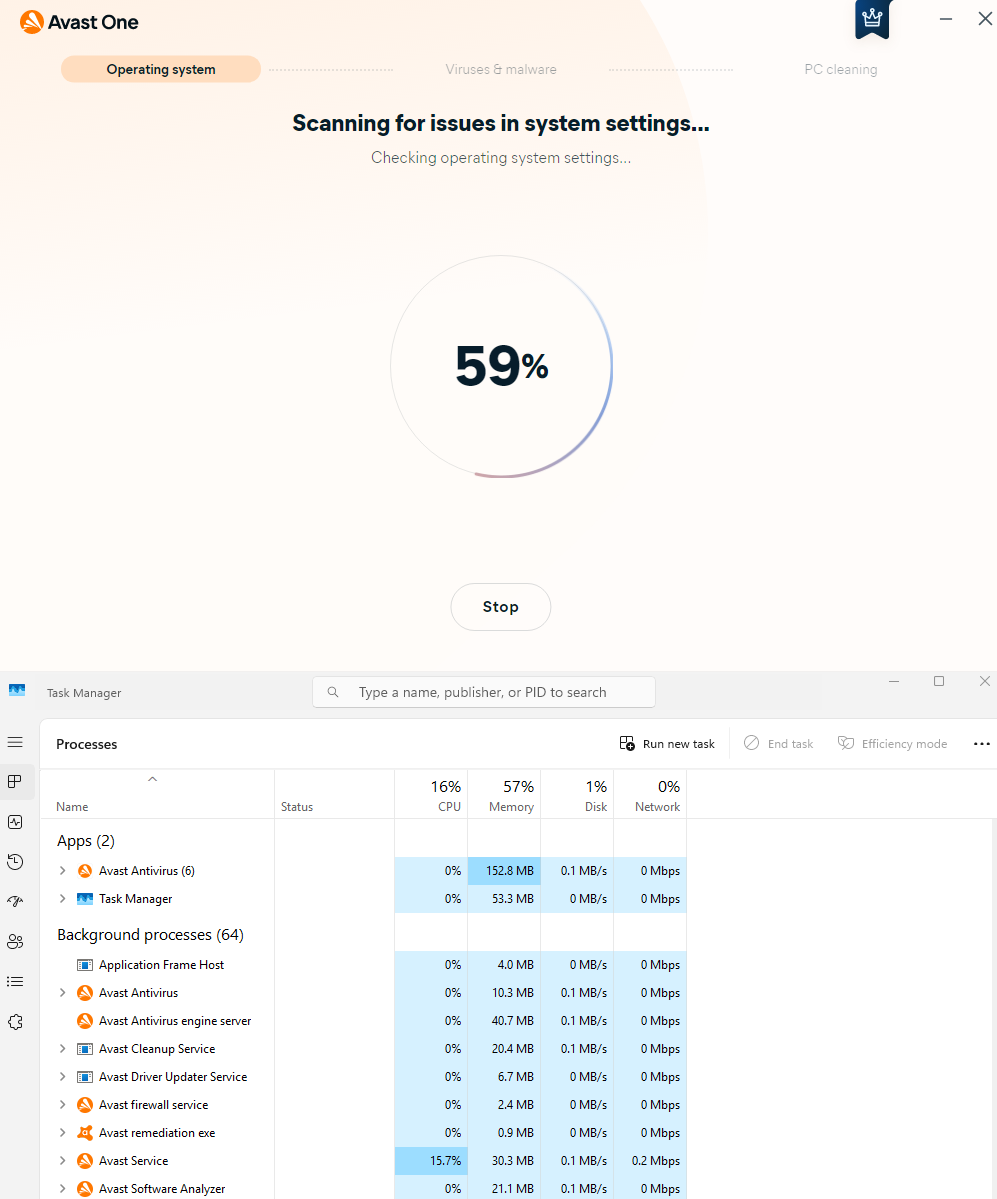The height and width of the screenshot is (1199, 997).
Task: Minimize the Task Manager window
Action: [894, 681]
